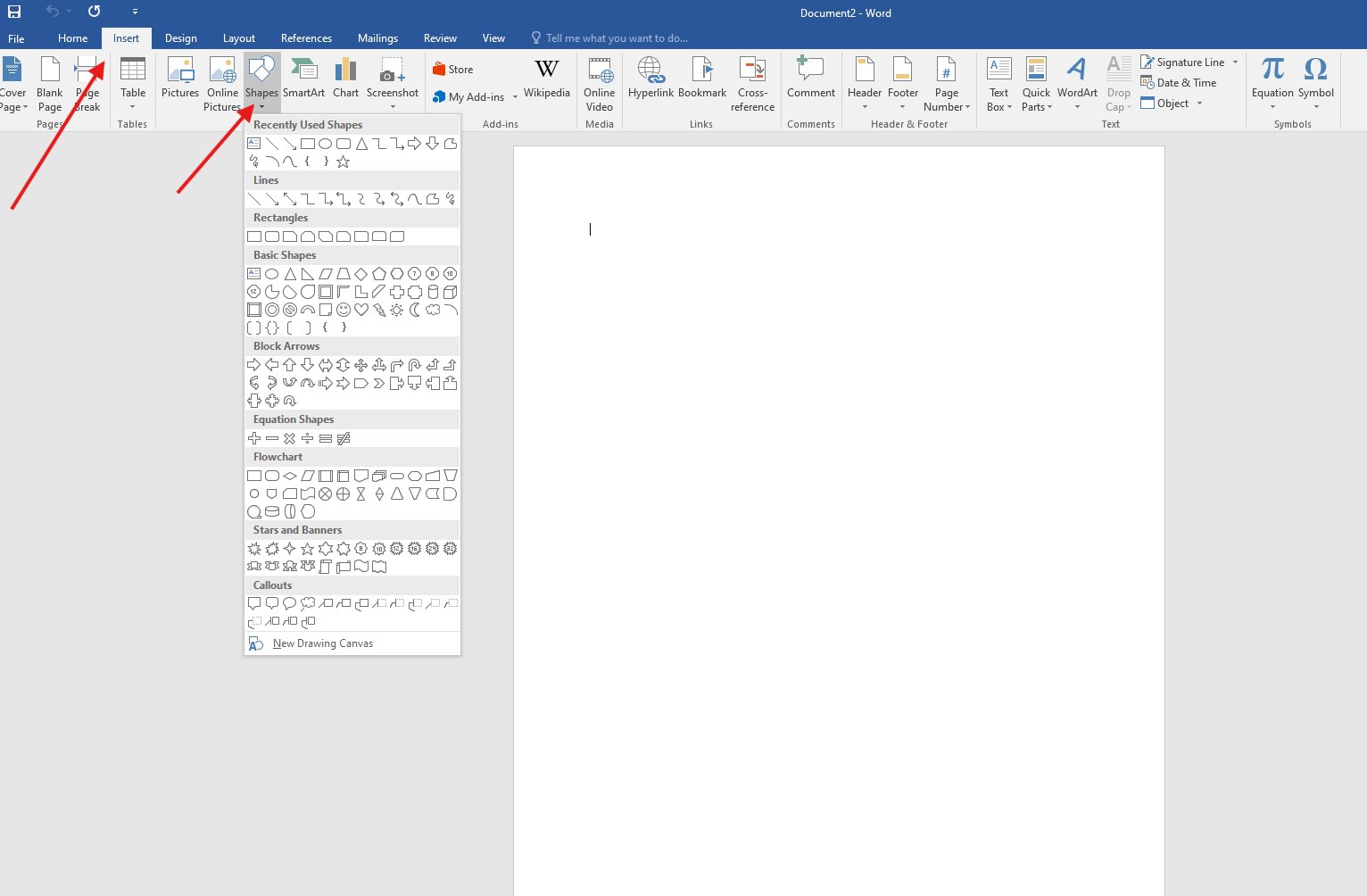Open the Store for add-ins
1367x896 pixels.
point(453,70)
